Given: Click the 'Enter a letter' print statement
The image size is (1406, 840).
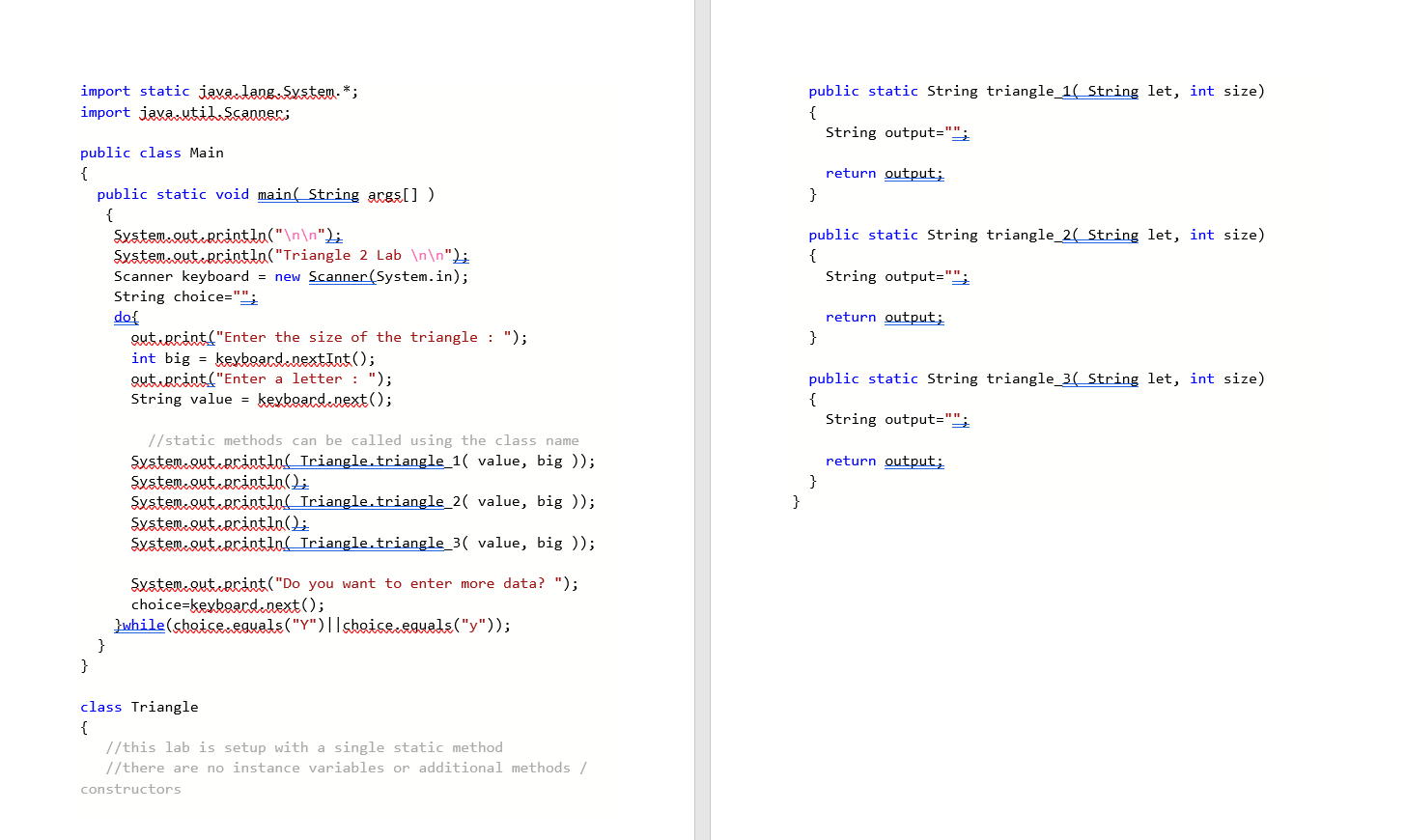Looking at the screenshot, I should [x=262, y=378].
